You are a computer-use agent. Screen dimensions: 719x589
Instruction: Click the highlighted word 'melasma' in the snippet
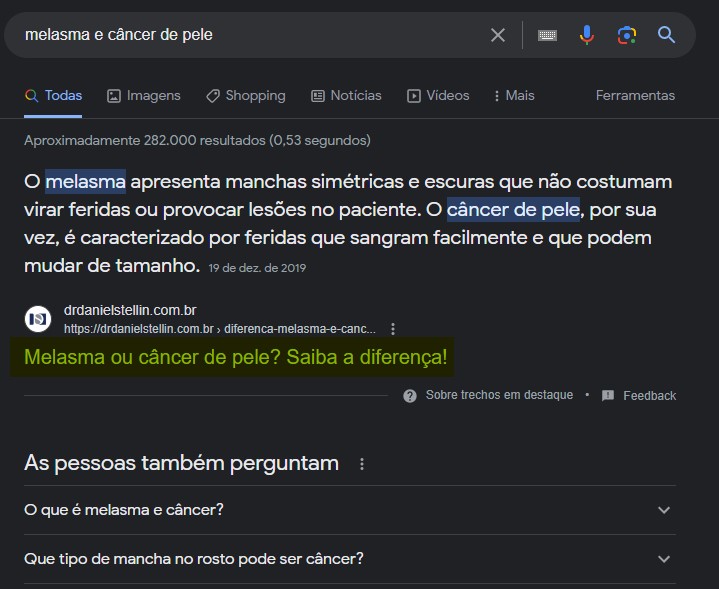coord(85,182)
